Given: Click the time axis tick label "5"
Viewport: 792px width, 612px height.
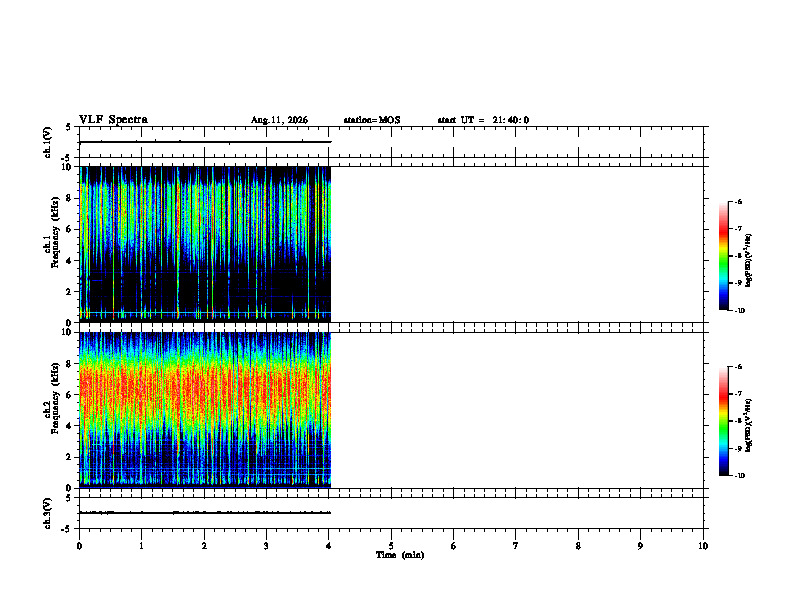Looking at the screenshot, I should pos(391,546).
